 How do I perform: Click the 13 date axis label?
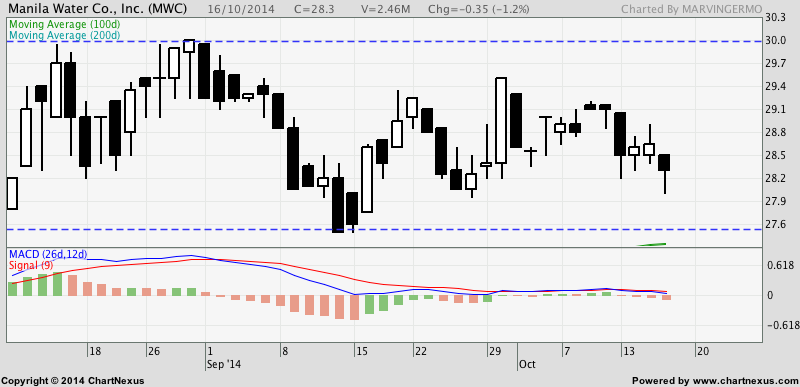[x=629, y=351]
